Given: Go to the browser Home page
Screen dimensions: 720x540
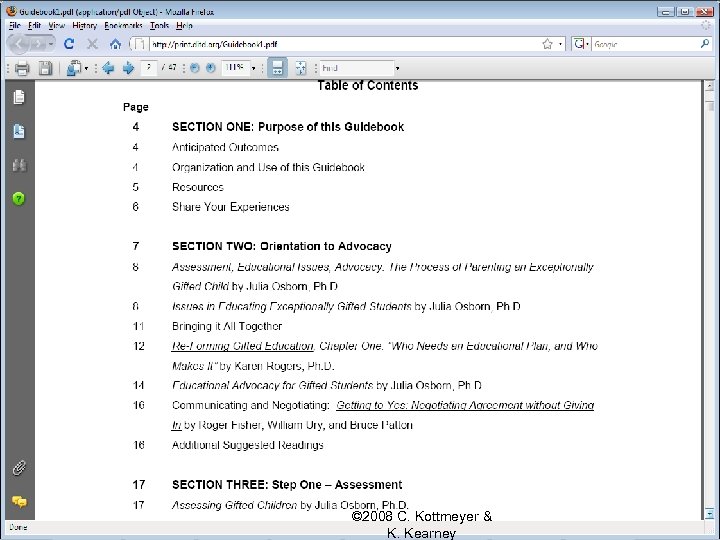Looking at the screenshot, I should (115, 44).
